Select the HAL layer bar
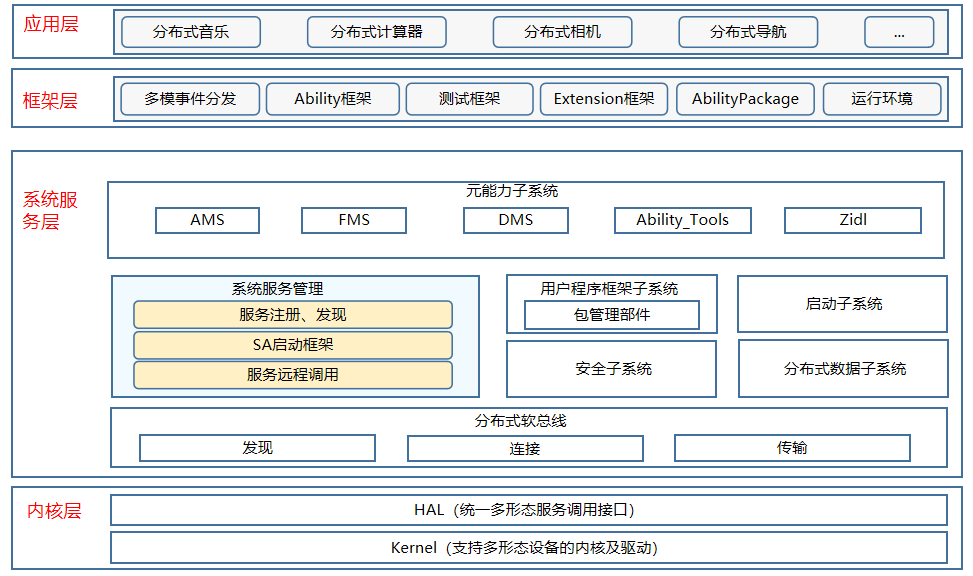973x576 pixels. coord(528,510)
